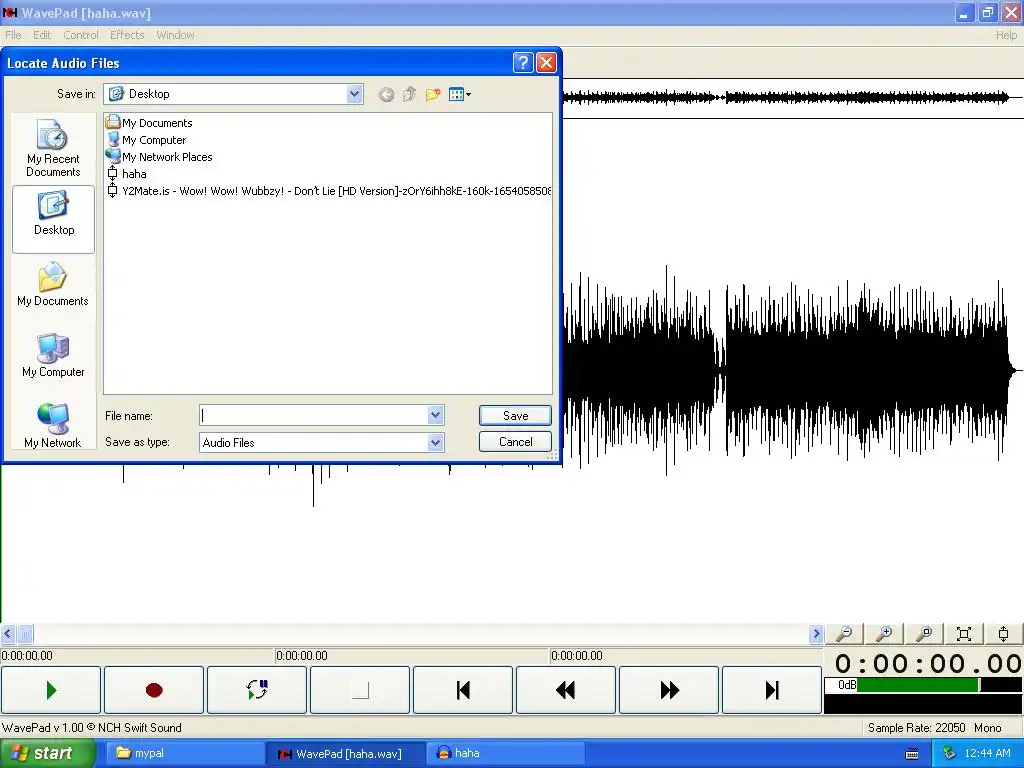This screenshot has width=1024, height=768.
Task: Select My Network Places in file list
Action: 159,157
